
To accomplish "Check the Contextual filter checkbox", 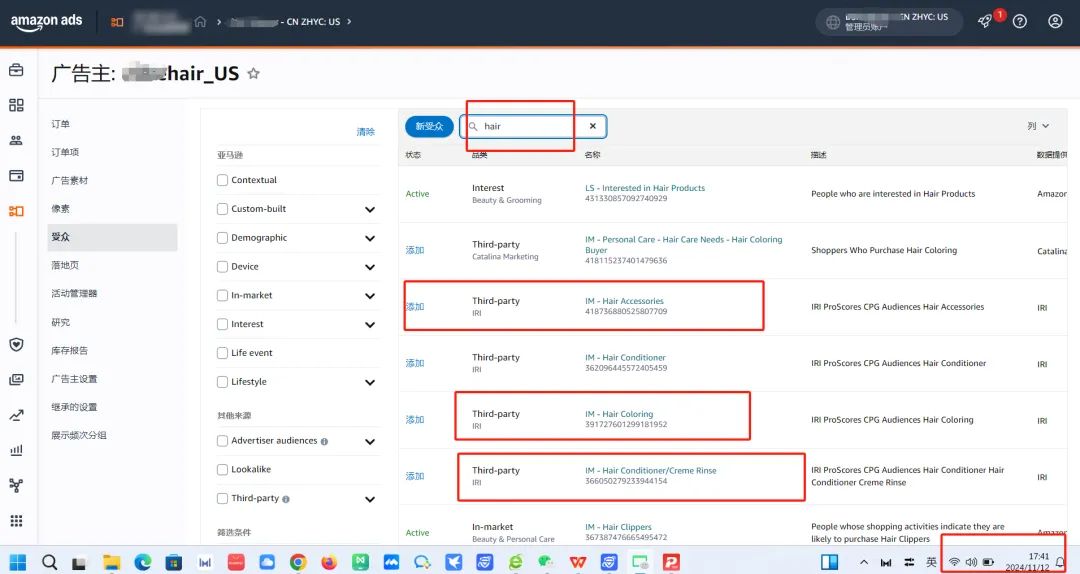I will [x=222, y=180].
